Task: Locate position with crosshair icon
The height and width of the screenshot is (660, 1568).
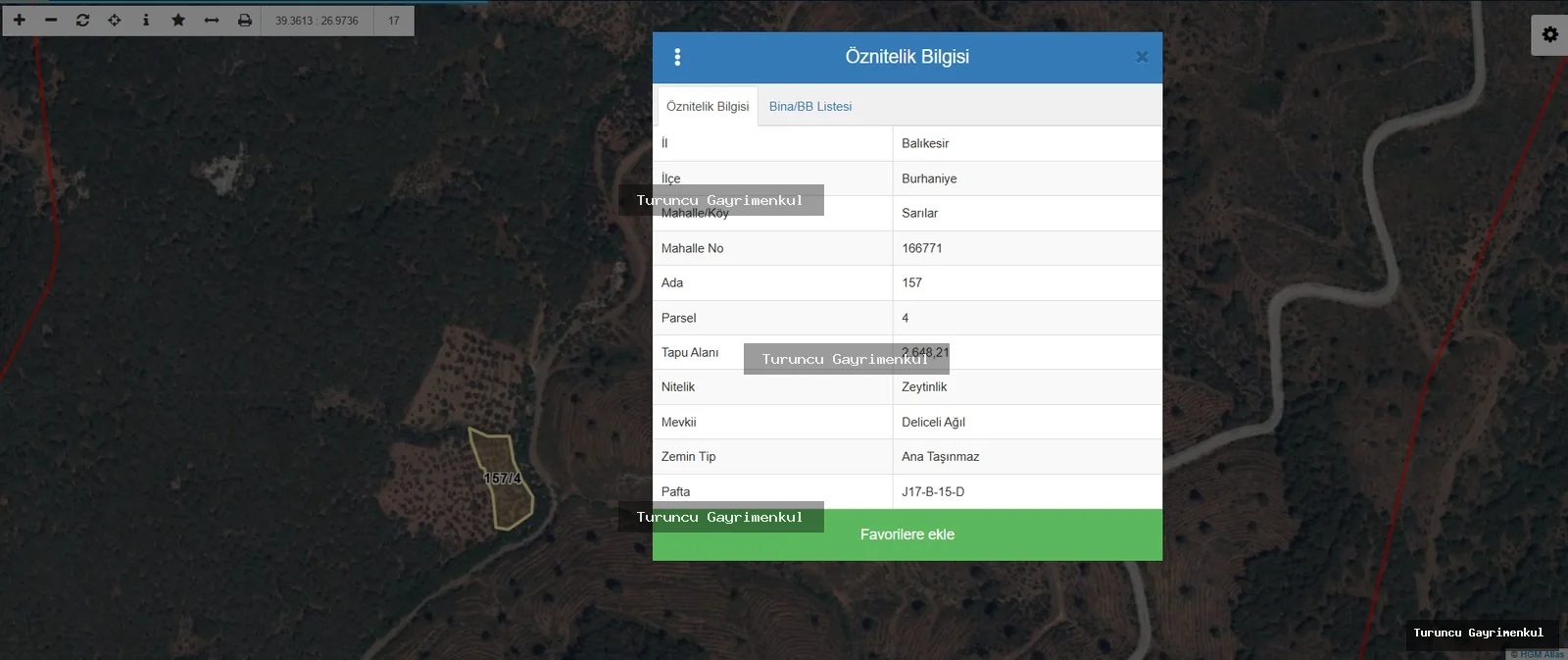Action: click(115, 21)
